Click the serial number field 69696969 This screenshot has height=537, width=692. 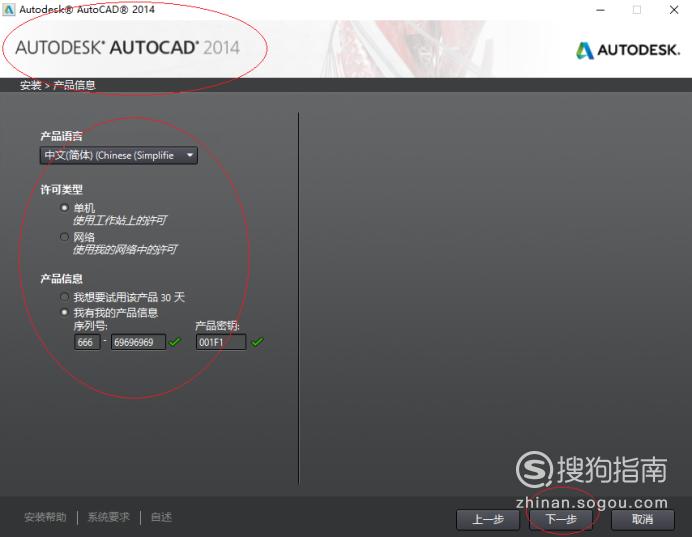tap(138, 342)
